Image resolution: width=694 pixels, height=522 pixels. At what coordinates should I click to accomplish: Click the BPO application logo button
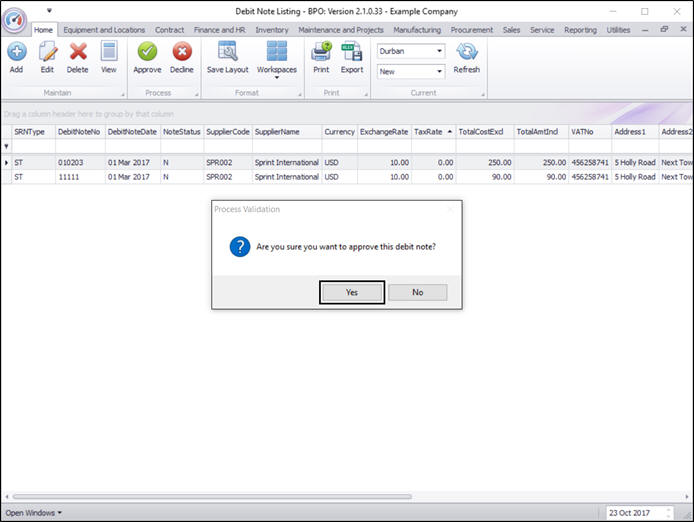15,20
